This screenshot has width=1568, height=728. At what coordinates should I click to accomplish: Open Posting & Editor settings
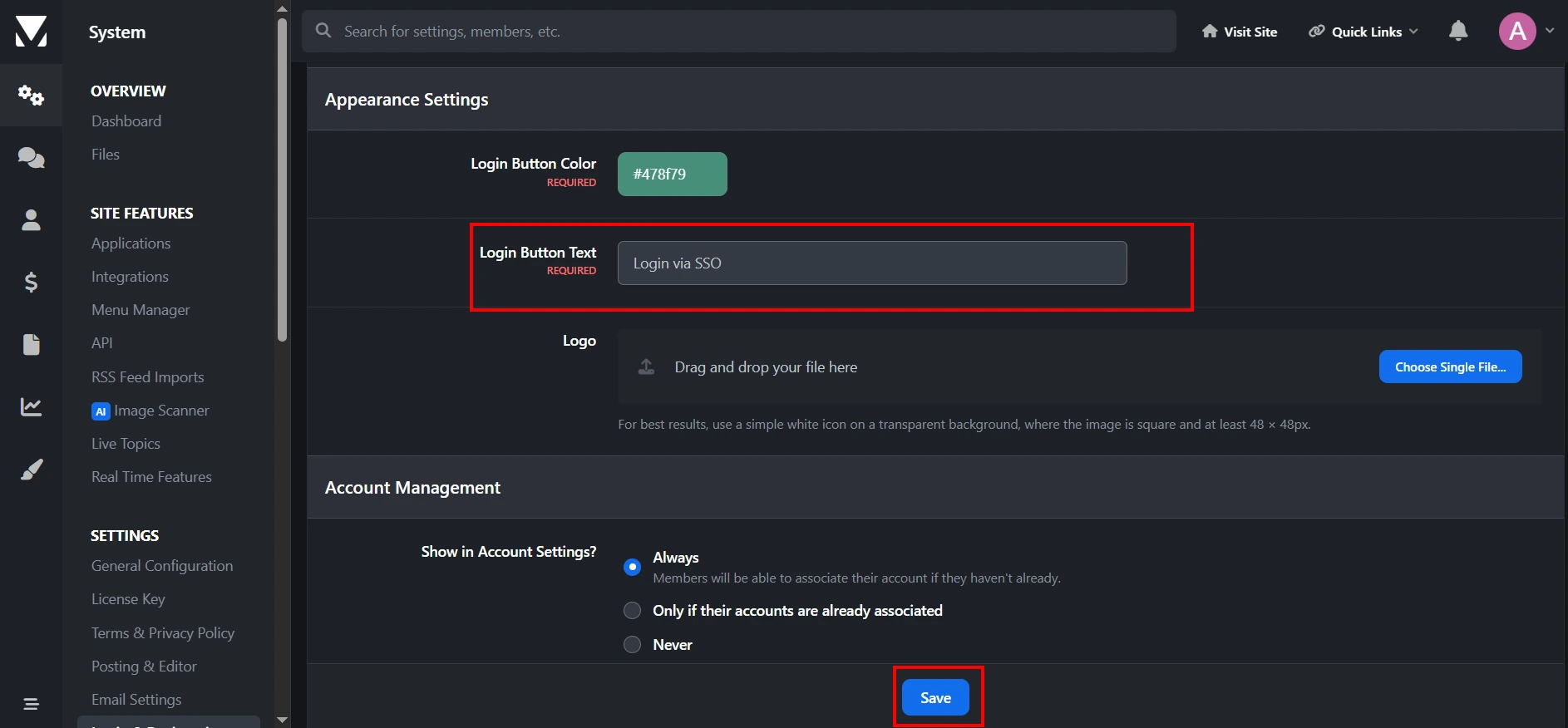pyautogui.click(x=144, y=667)
